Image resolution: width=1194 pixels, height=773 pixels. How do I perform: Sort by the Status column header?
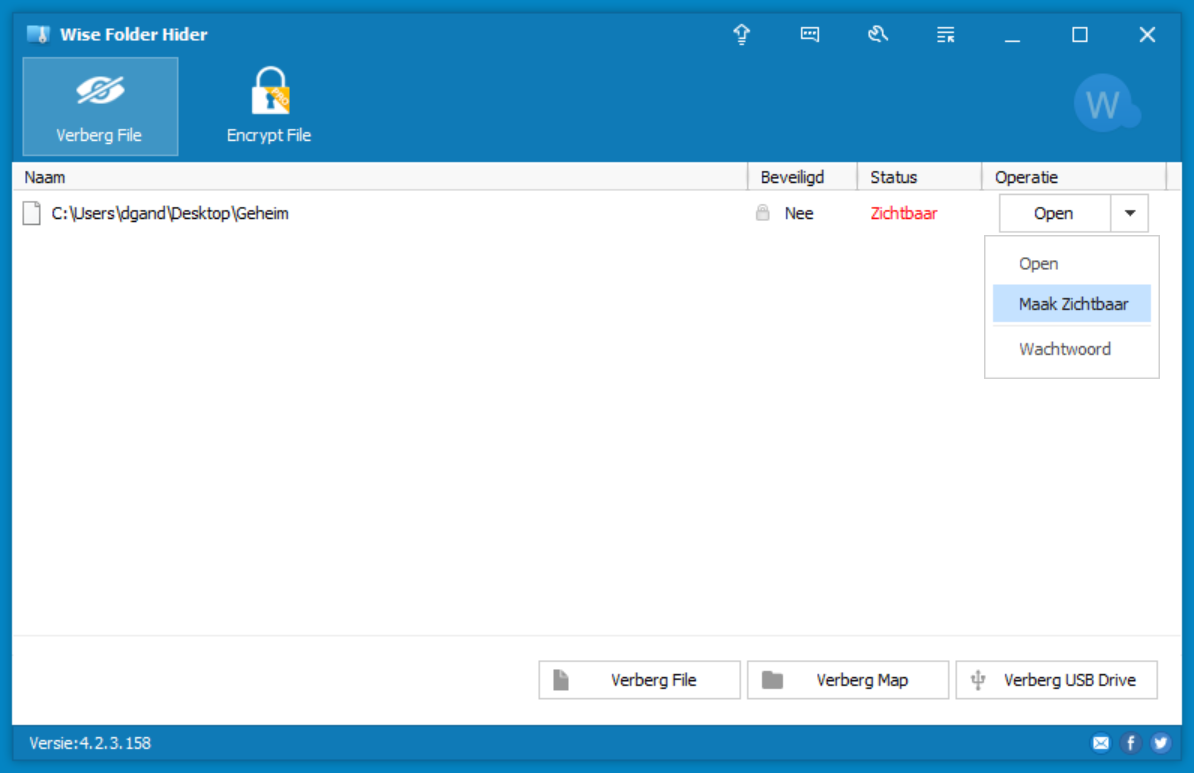click(x=920, y=177)
